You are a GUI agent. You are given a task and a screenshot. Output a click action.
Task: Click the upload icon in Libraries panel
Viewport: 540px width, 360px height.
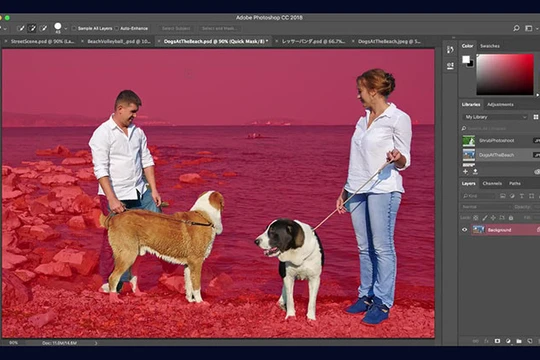(475, 171)
